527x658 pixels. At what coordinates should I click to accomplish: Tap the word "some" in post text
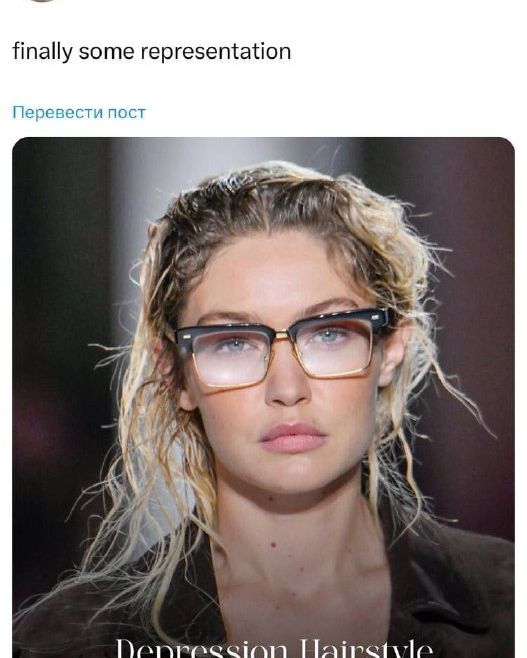pyautogui.click(x=107, y=52)
